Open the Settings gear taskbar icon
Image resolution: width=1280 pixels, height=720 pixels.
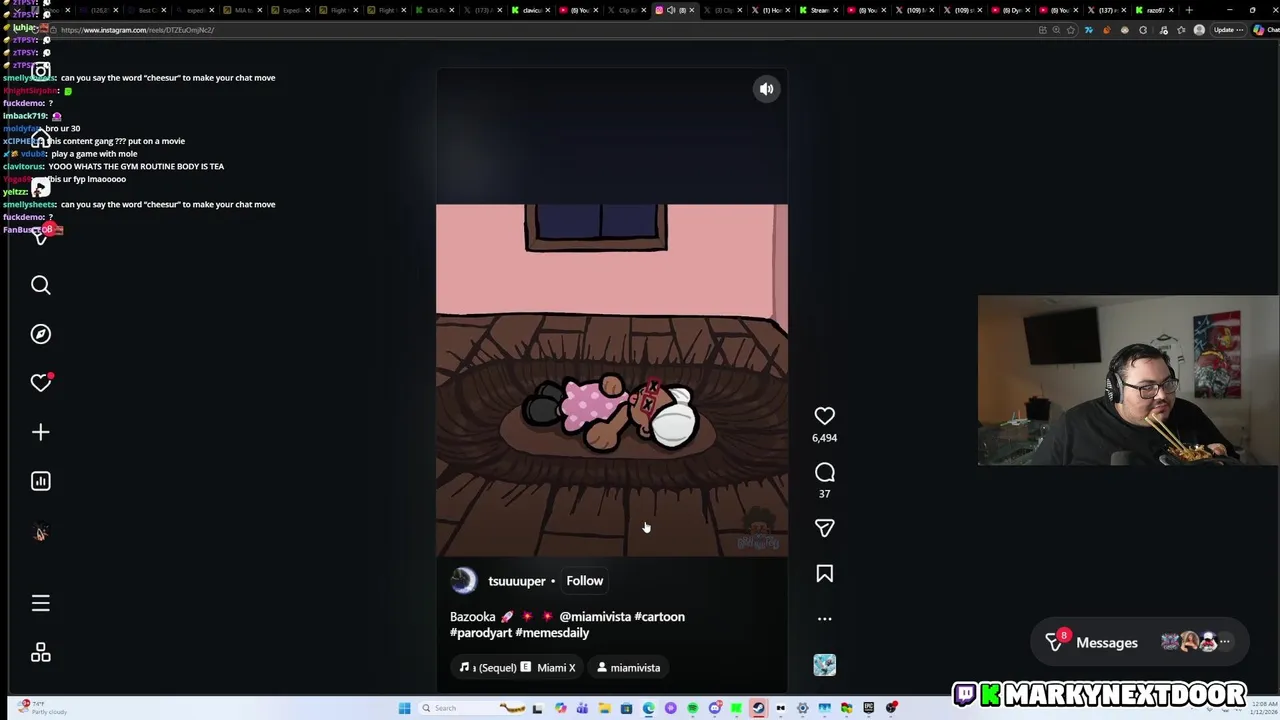coord(802,708)
